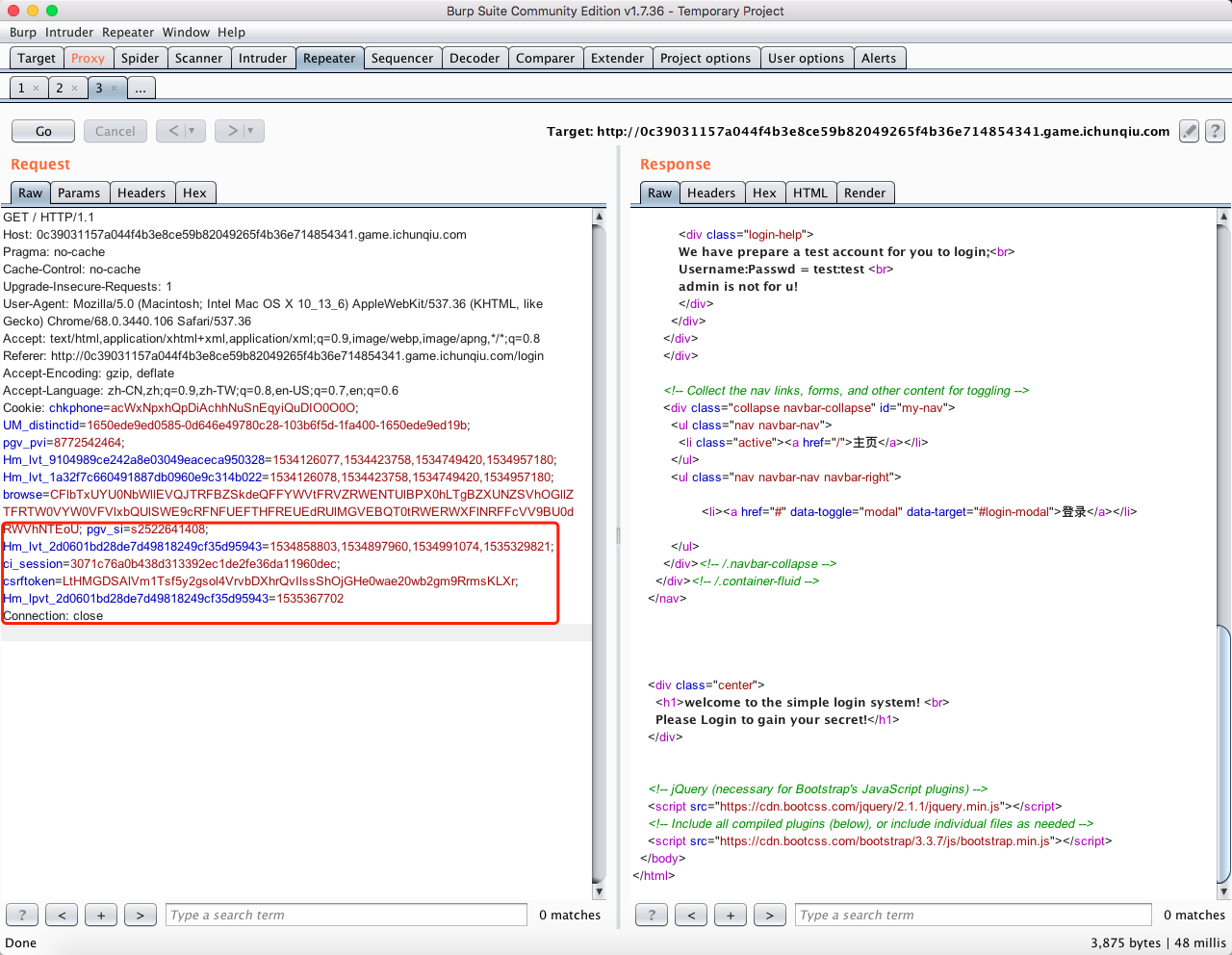The image size is (1232, 955).
Task: Open the new tab '...' button
Action: (141, 88)
